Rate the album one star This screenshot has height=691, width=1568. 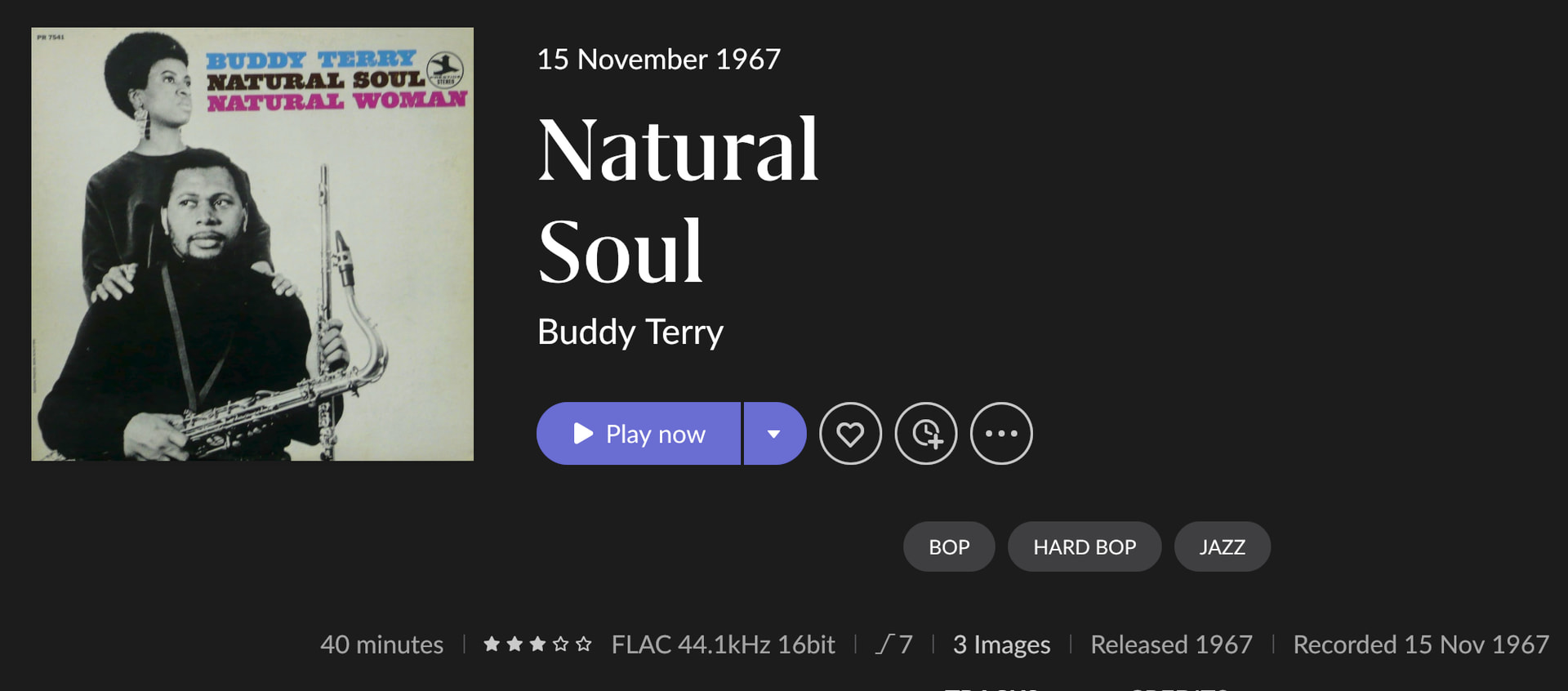click(x=492, y=644)
